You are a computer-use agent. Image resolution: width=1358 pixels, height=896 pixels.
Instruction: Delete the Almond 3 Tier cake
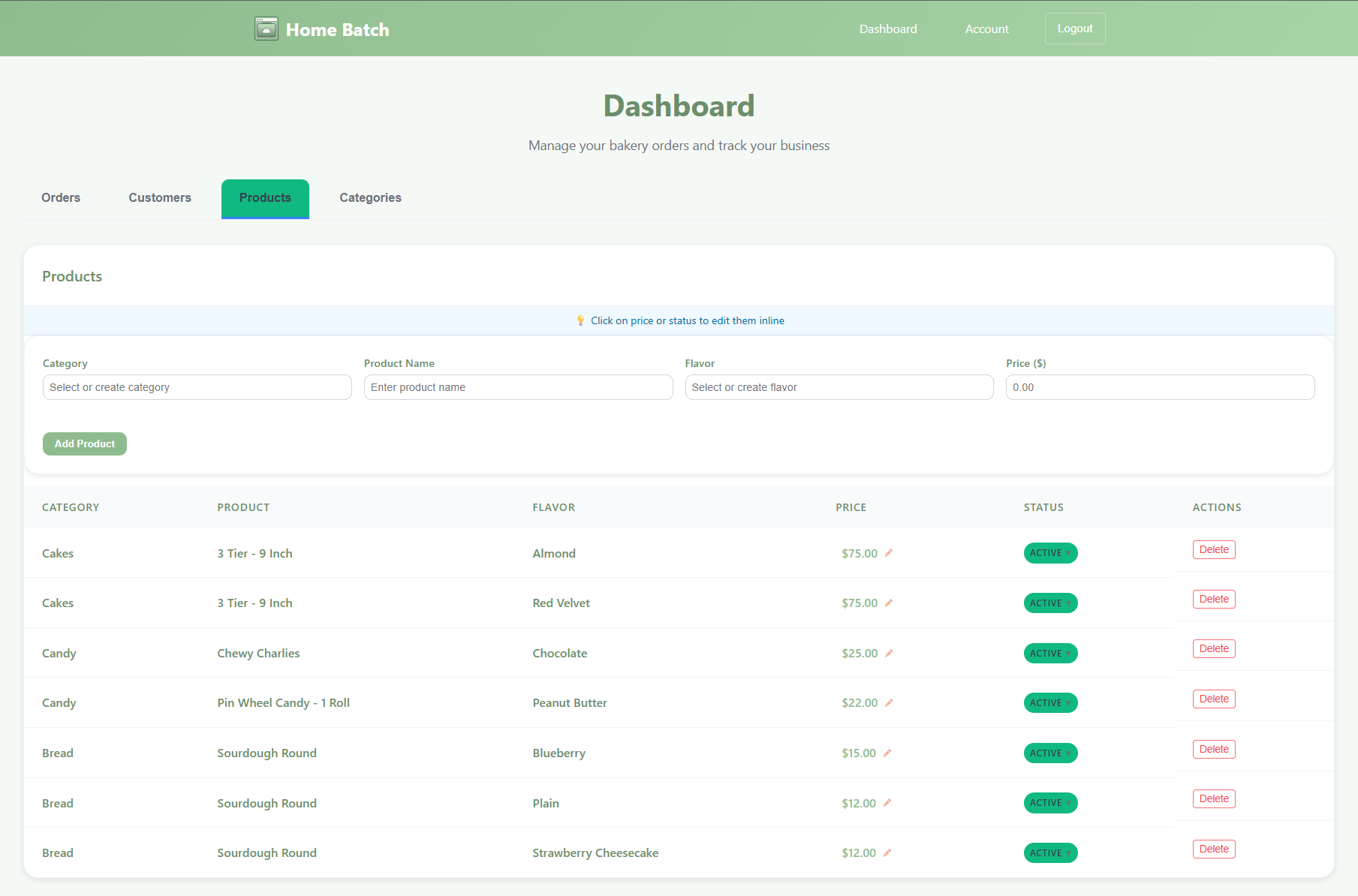click(1214, 549)
